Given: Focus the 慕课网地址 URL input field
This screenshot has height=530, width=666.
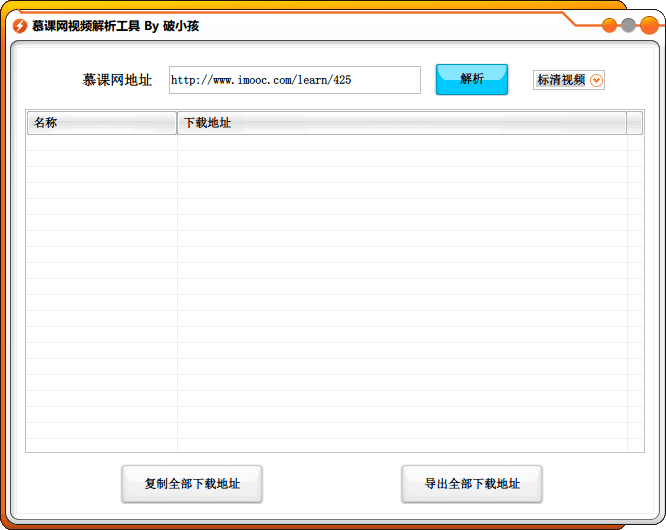Looking at the screenshot, I should coord(295,80).
